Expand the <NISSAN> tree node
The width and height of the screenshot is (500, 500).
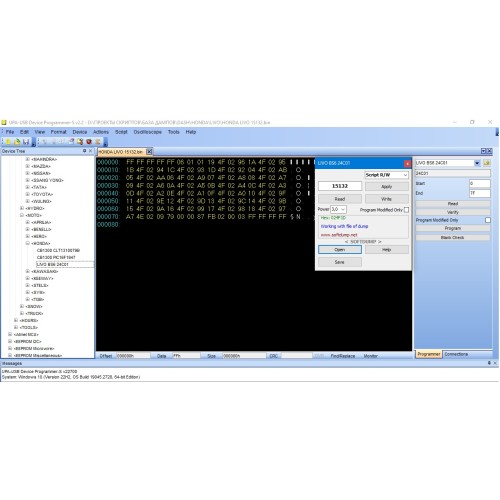point(28,173)
